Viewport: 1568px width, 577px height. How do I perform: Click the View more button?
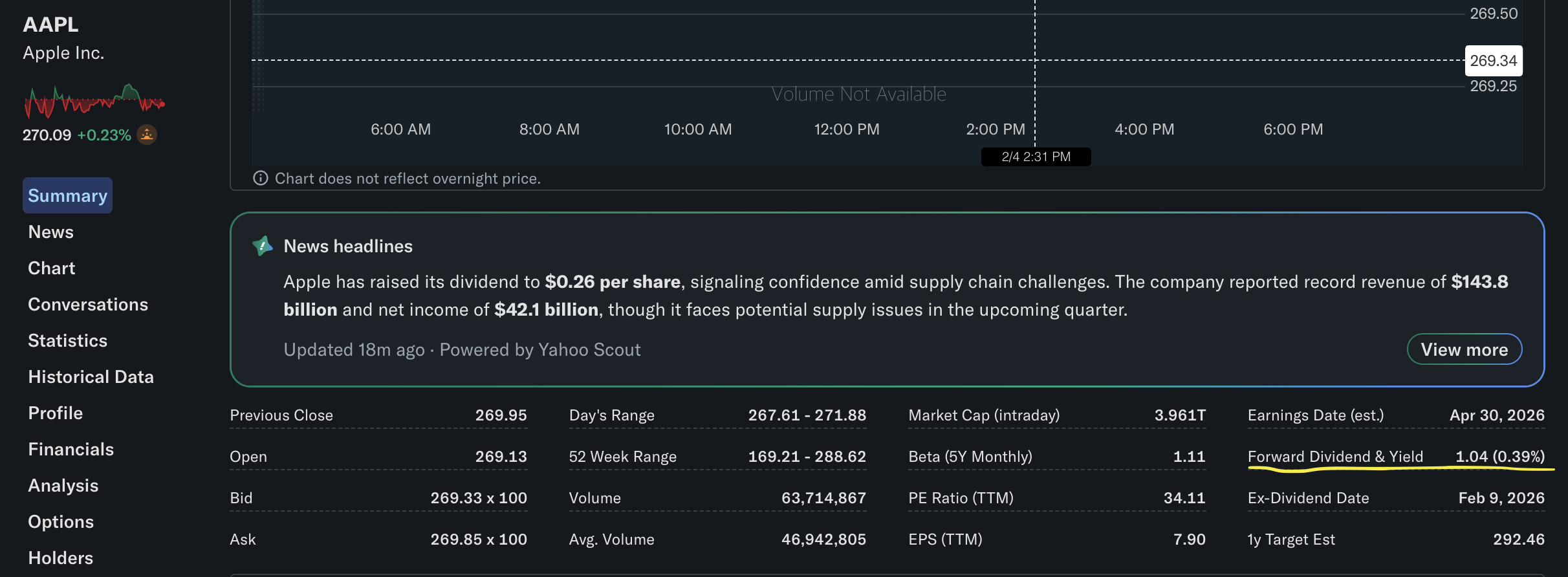(1465, 349)
